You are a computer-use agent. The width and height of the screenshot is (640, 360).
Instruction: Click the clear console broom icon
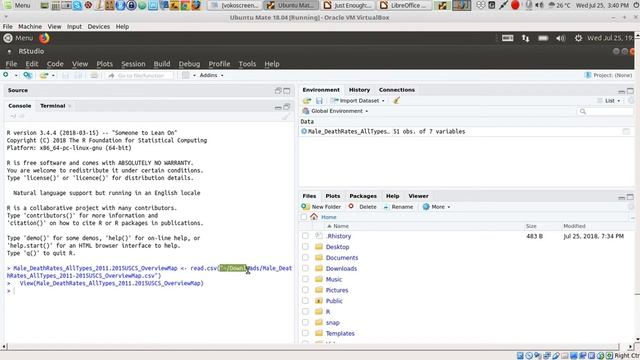tap(285, 117)
